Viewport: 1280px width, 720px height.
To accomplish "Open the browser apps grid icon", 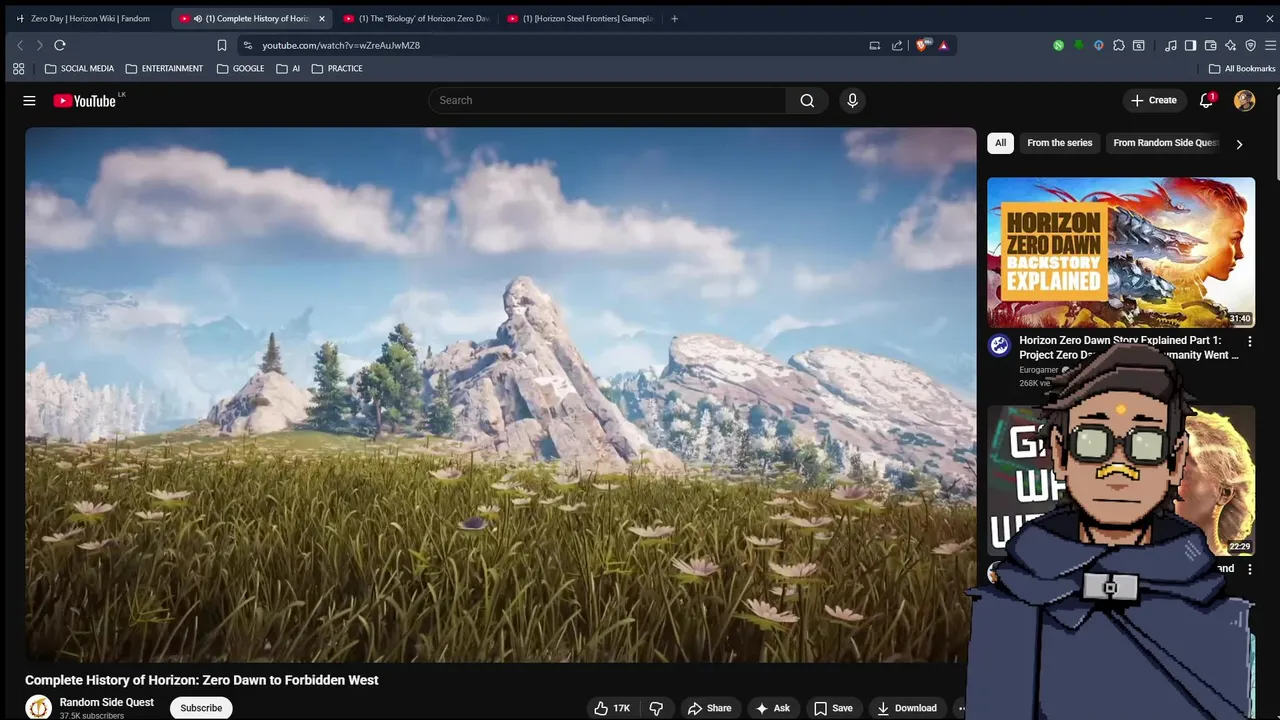I will (18, 69).
